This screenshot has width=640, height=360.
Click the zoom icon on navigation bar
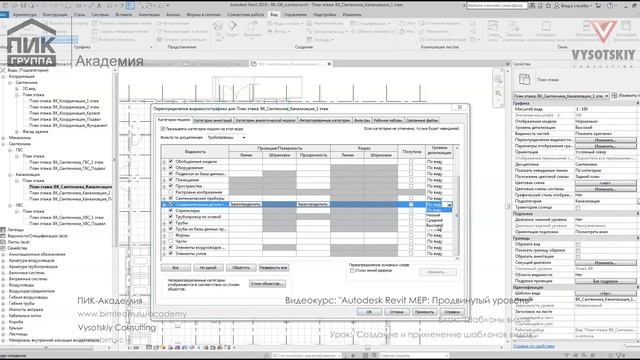point(498,93)
